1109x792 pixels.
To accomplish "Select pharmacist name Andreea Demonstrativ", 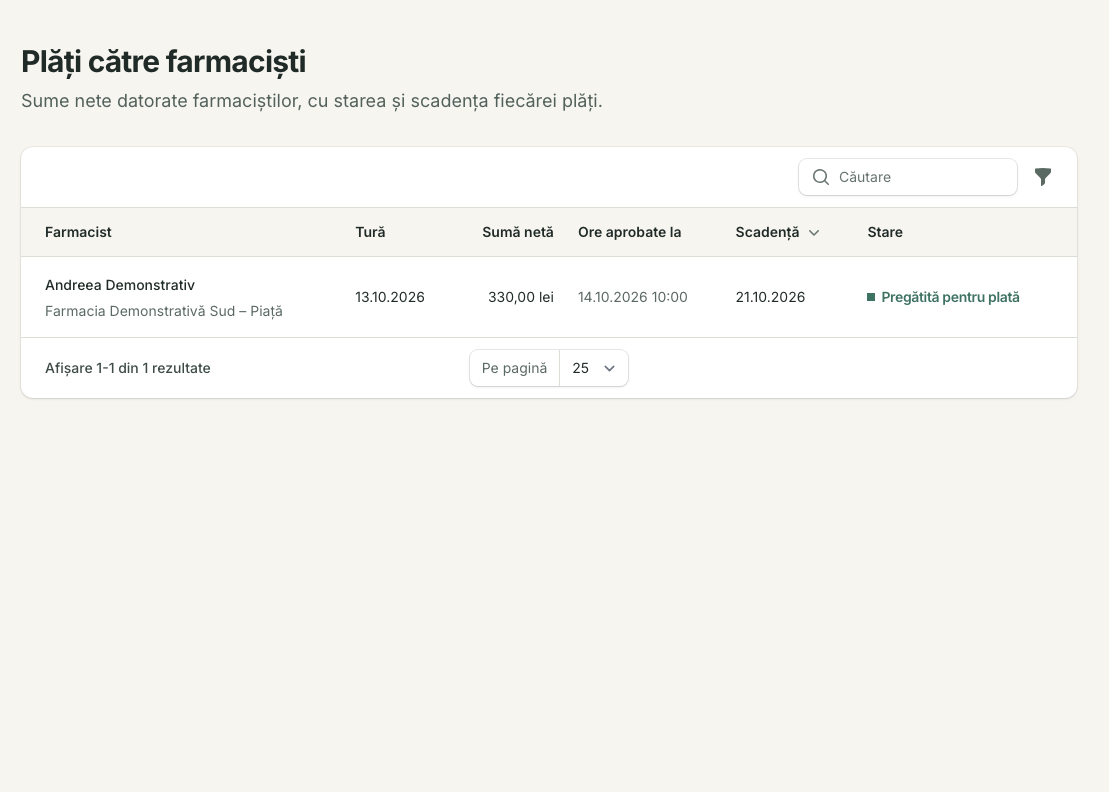I will pyautogui.click(x=120, y=285).
